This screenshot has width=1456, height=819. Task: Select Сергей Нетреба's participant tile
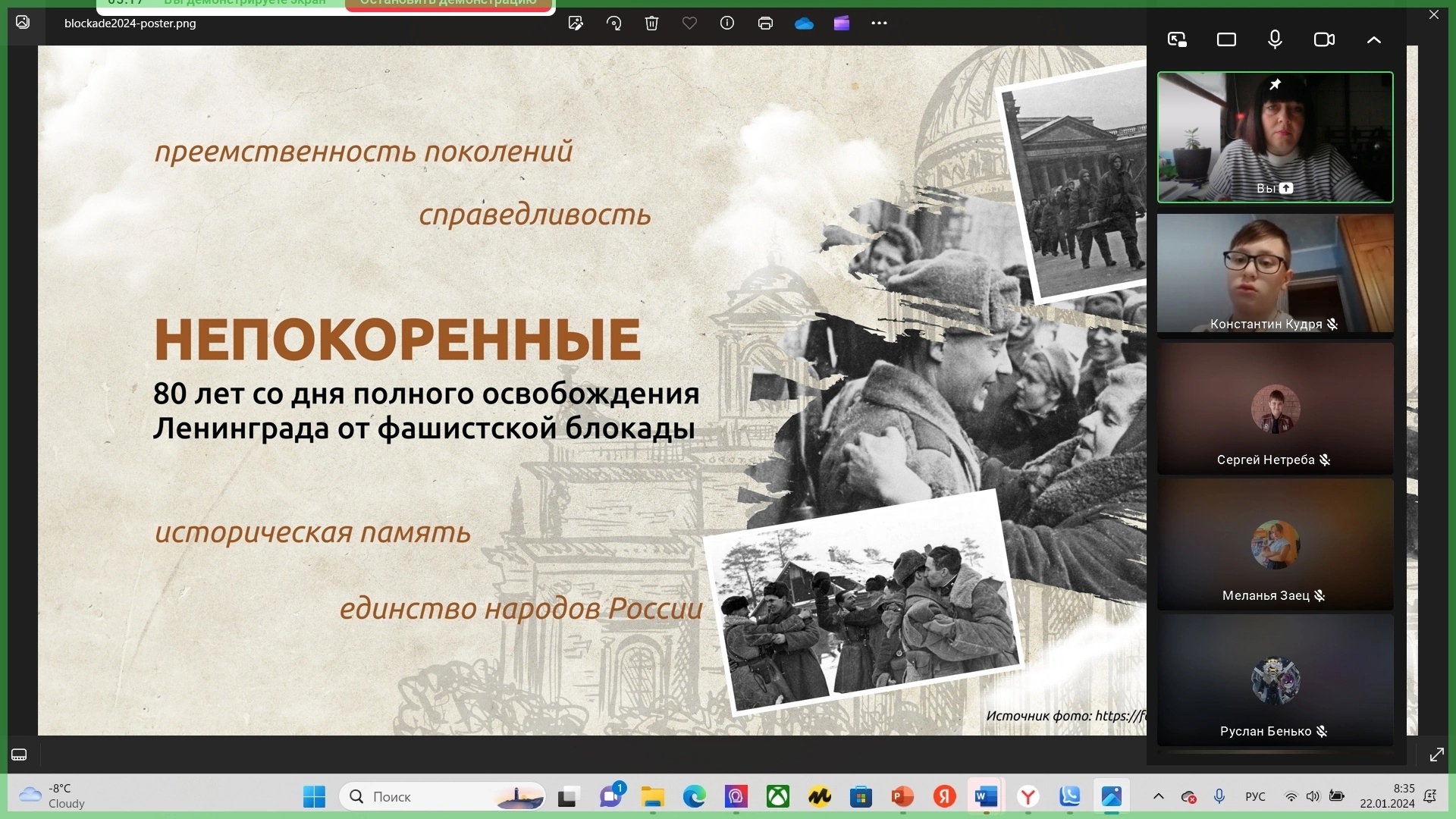click(1276, 409)
